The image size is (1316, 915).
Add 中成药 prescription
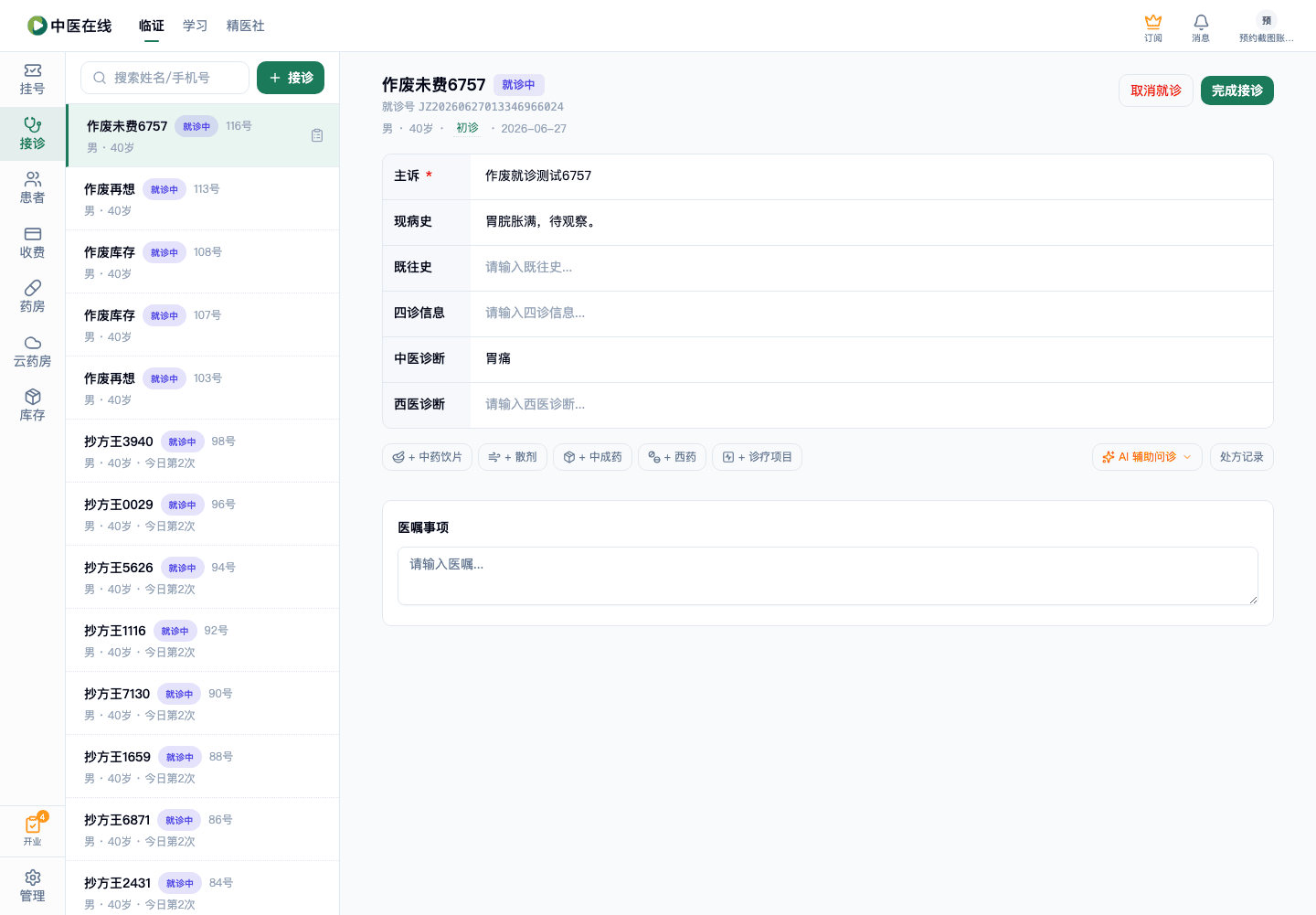click(x=592, y=457)
